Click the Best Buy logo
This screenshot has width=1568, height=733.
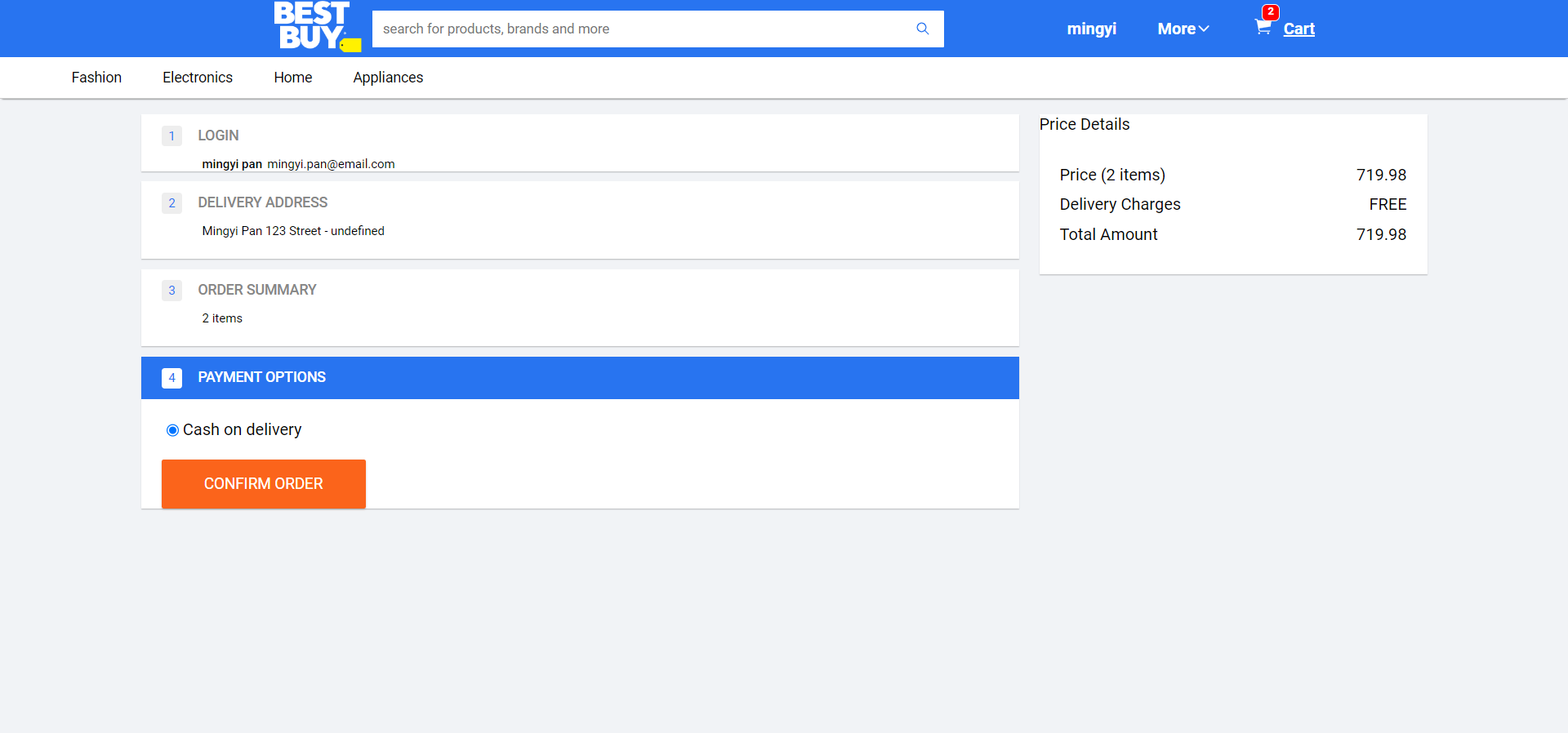(315, 27)
